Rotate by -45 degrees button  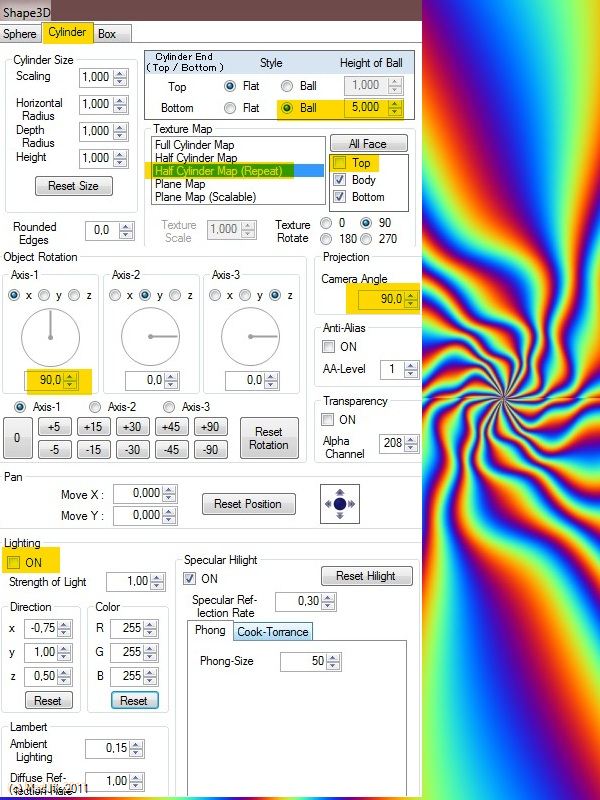[x=171, y=449]
